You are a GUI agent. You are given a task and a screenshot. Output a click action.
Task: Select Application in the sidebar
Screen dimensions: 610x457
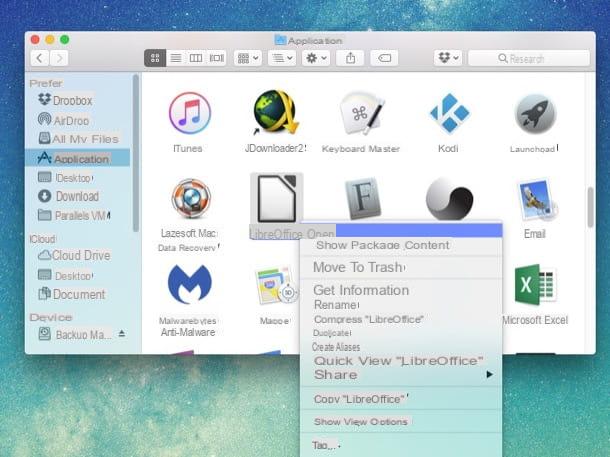pyautogui.click(x=78, y=158)
